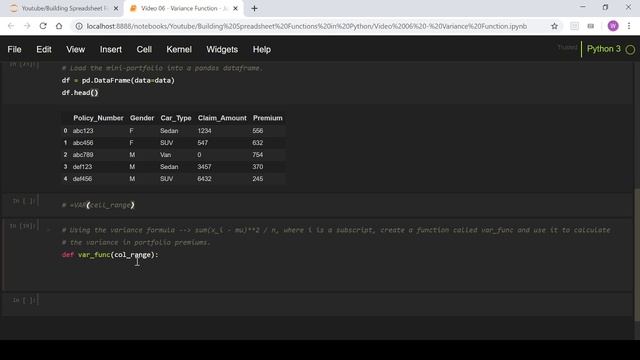This screenshot has height=360, width=640.
Task: View site information icon in address bar
Action: pos(79,26)
